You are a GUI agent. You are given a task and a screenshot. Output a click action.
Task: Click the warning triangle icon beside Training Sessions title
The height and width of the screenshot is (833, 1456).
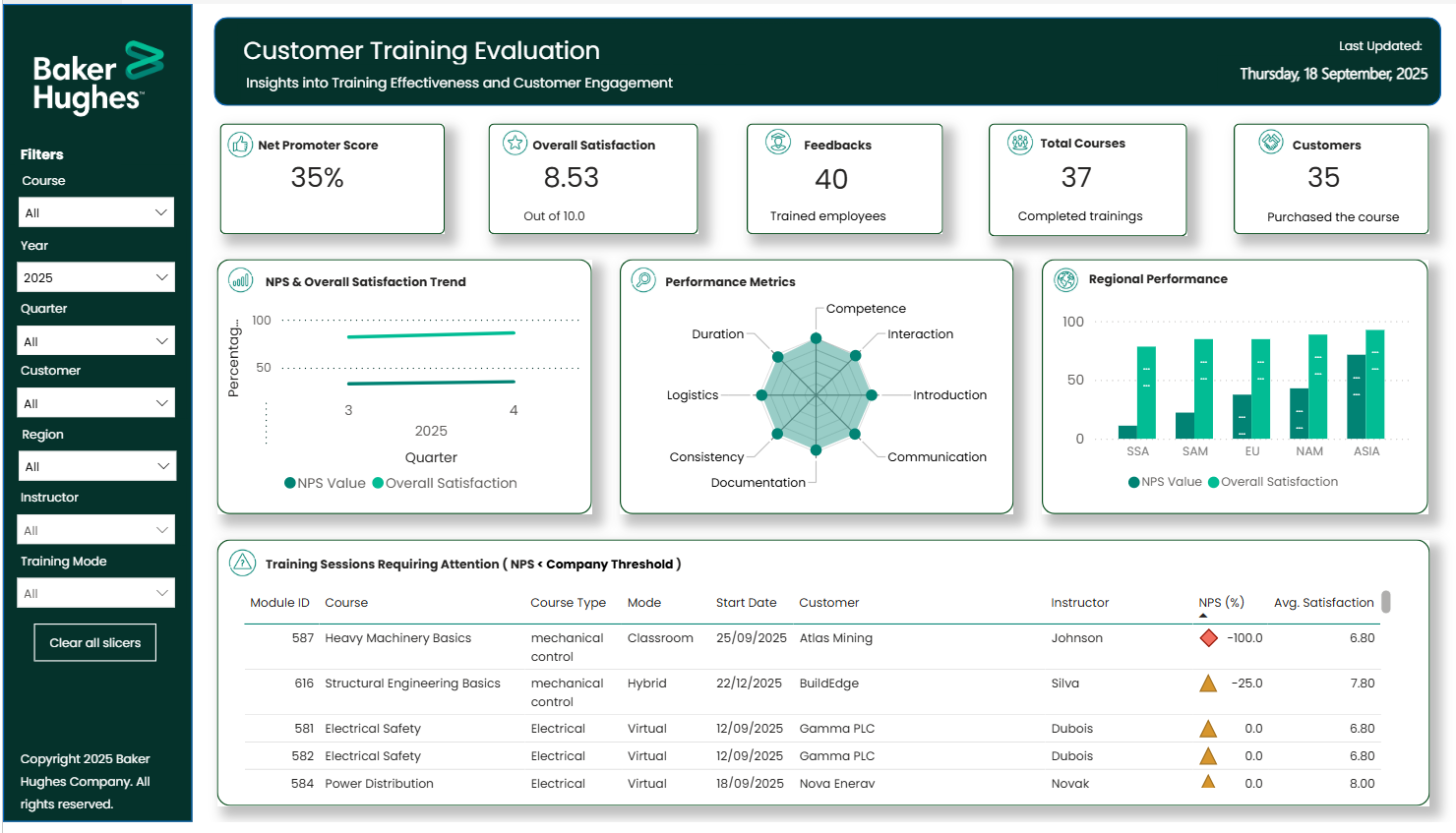click(242, 564)
